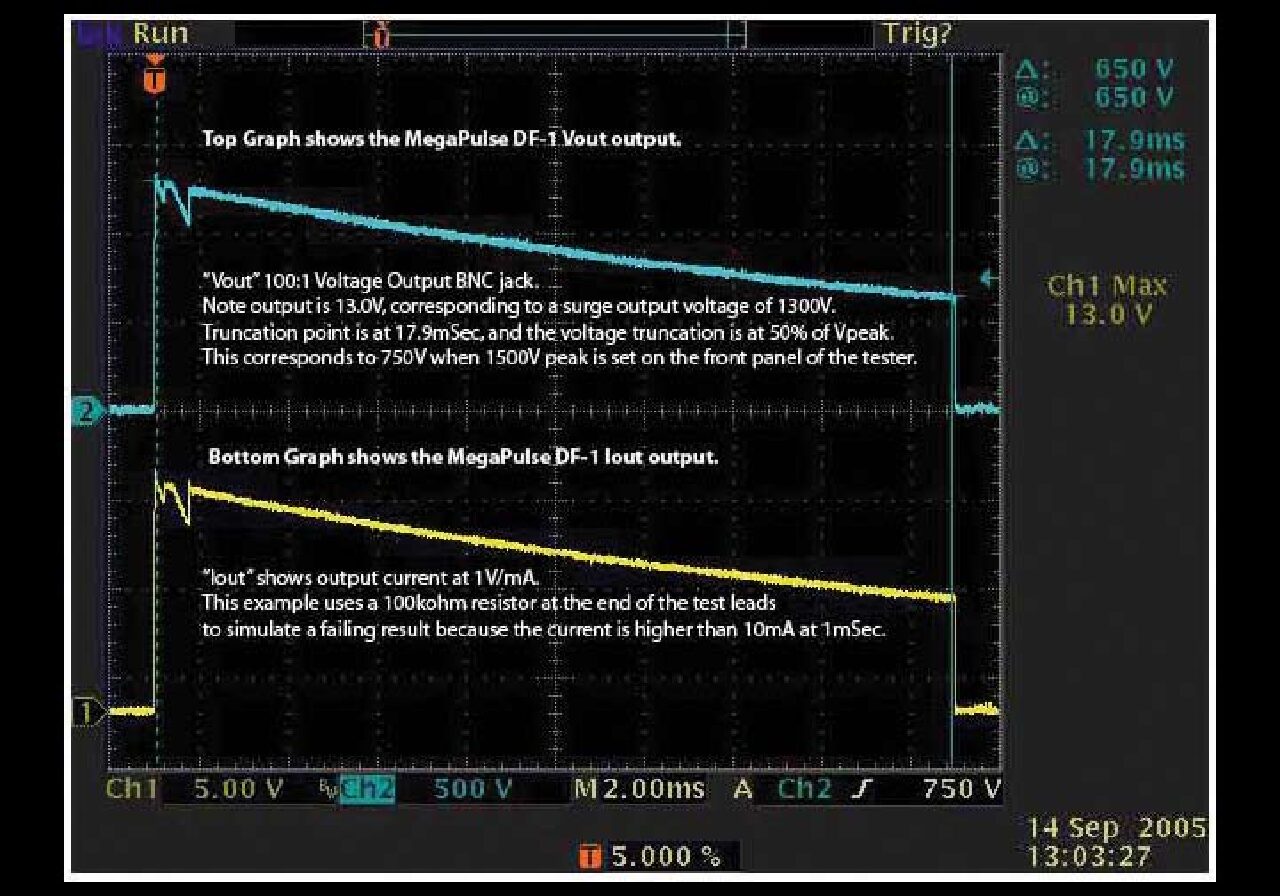Click the trigger level arrow at right graticule edge

click(989, 279)
